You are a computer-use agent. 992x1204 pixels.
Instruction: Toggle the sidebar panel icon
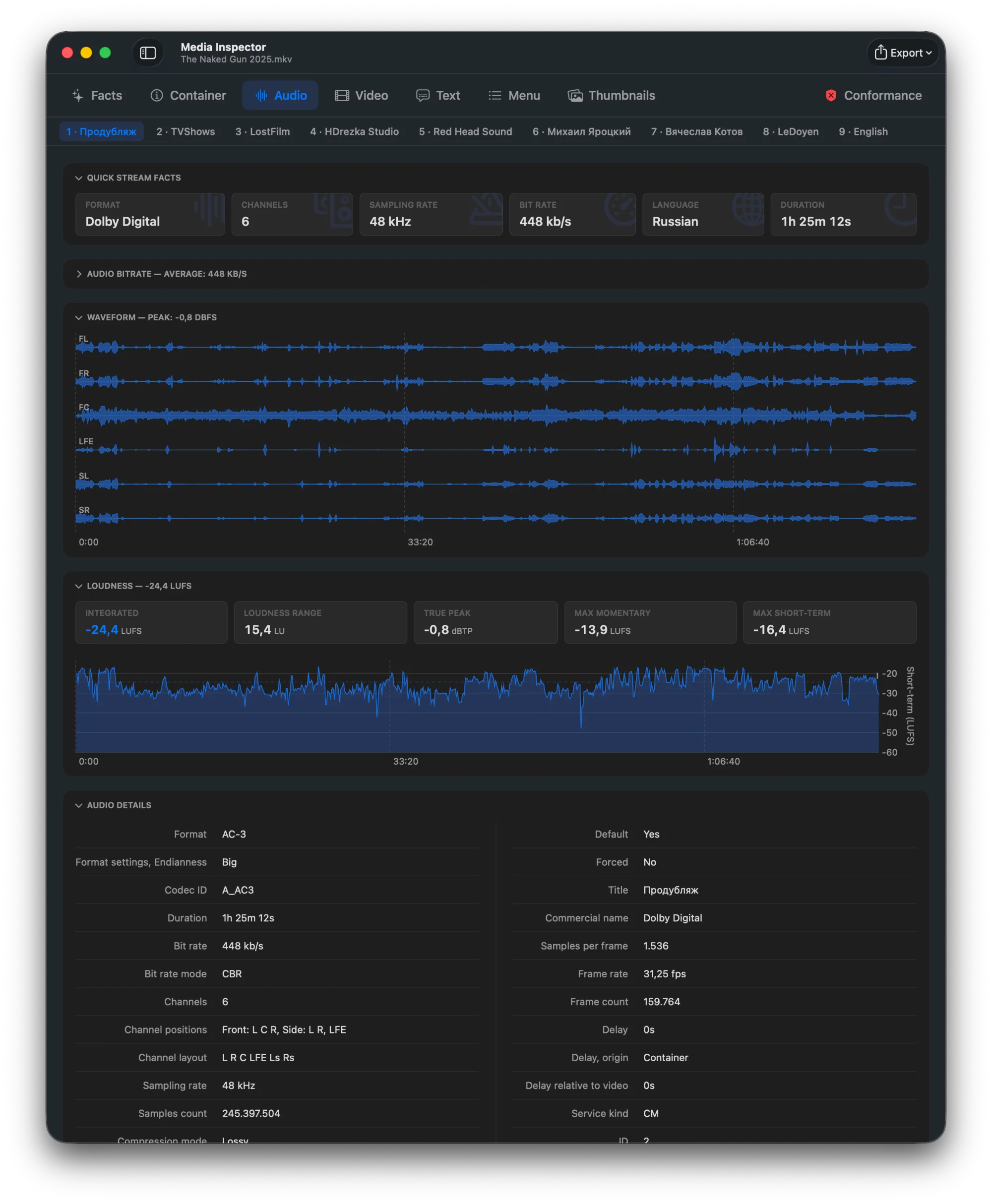point(148,53)
